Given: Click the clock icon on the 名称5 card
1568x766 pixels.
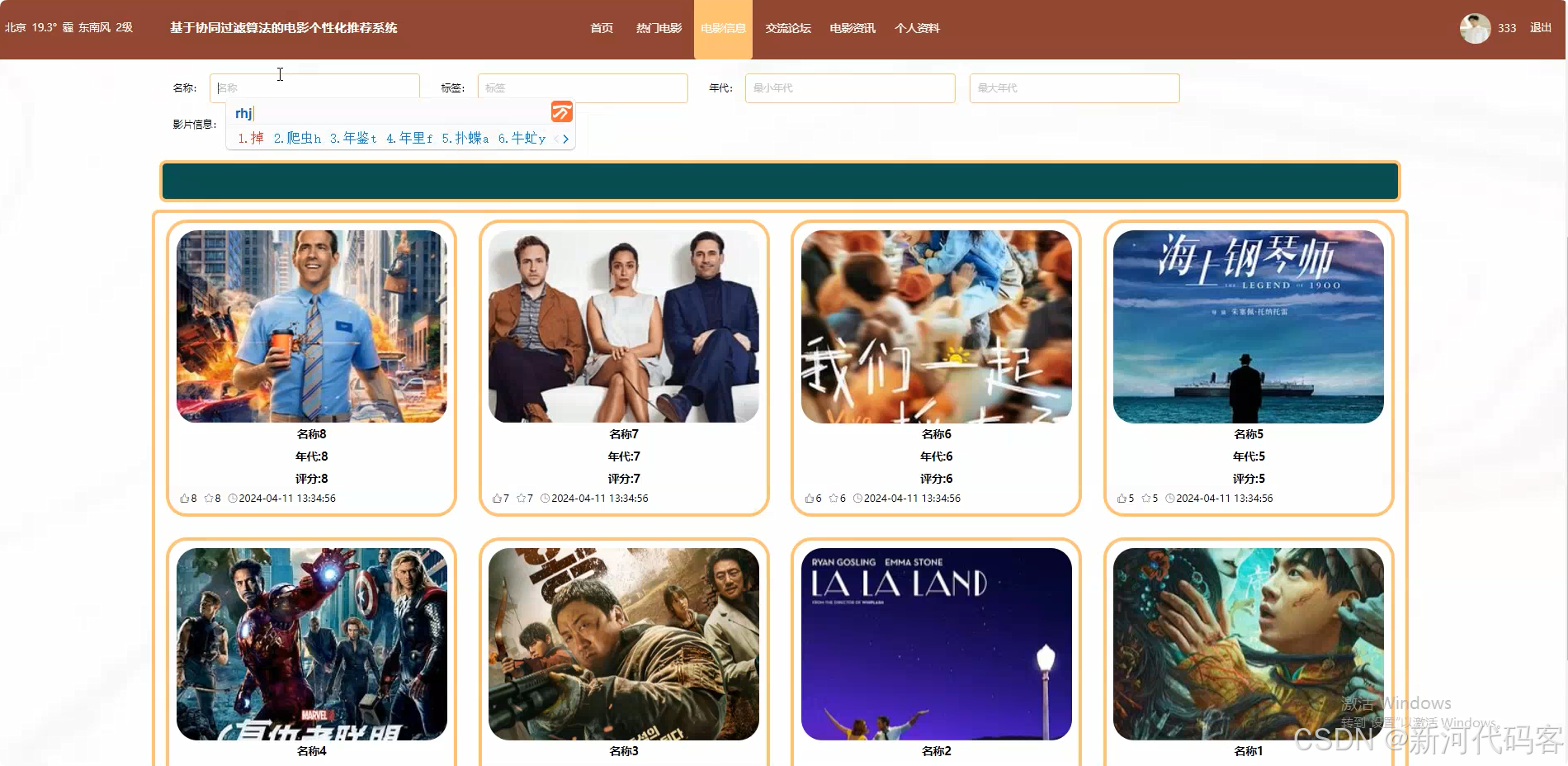Looking at the screenshot, I should pyautogui.click(x=1169, y=499).
